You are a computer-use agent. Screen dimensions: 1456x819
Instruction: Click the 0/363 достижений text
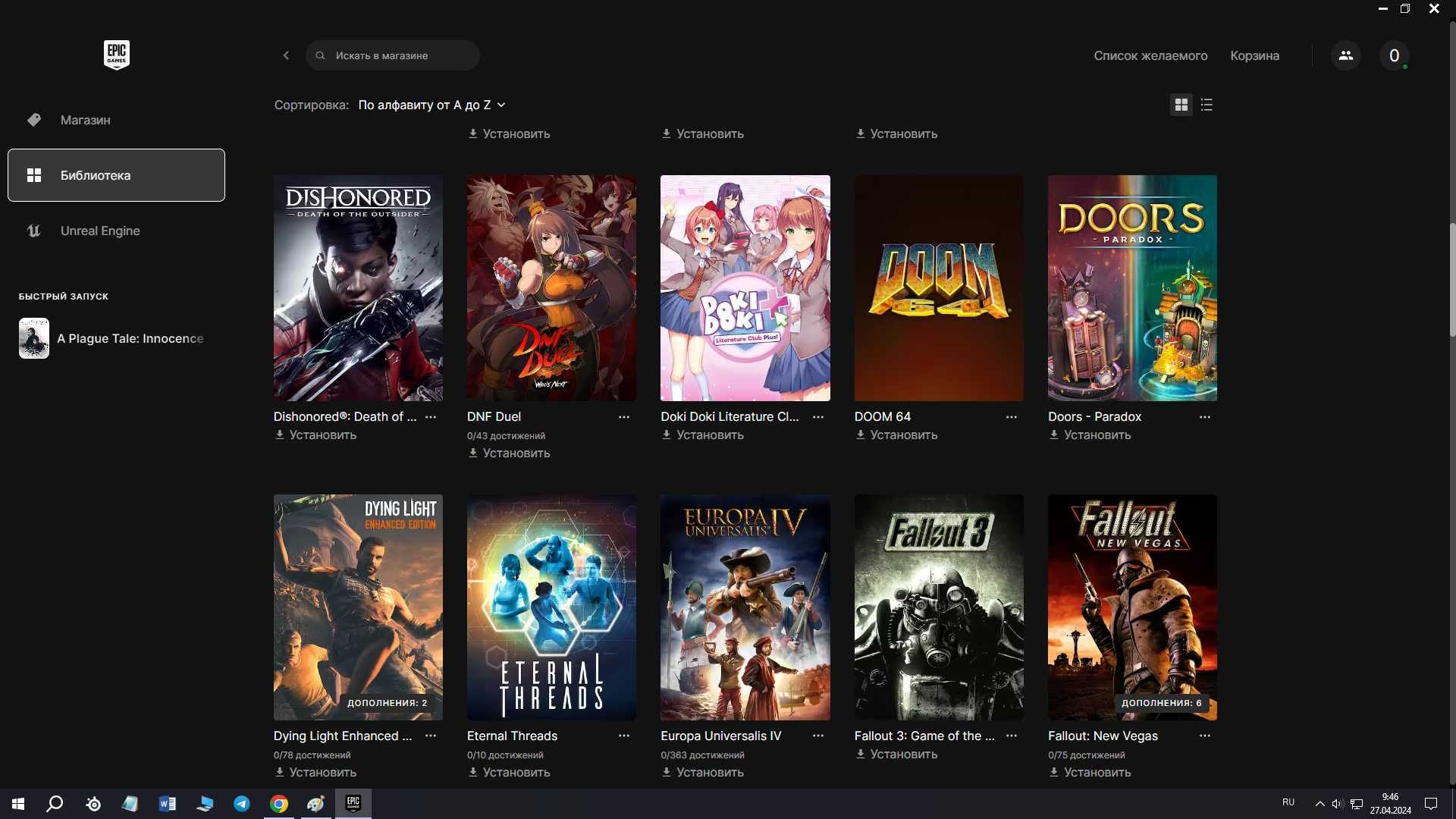pyautogui.click(x=702, y=755)
